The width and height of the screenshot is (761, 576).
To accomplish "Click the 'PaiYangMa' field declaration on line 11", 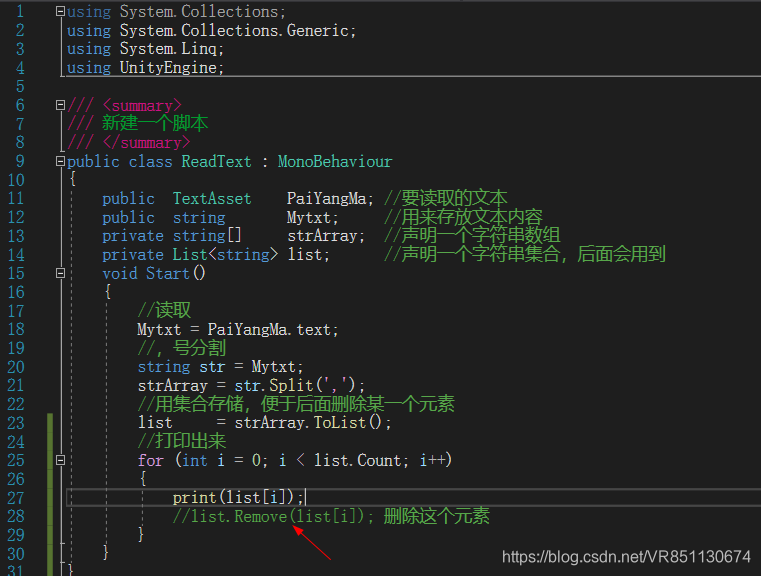I will pyautogui.click(x=327, y=198).
